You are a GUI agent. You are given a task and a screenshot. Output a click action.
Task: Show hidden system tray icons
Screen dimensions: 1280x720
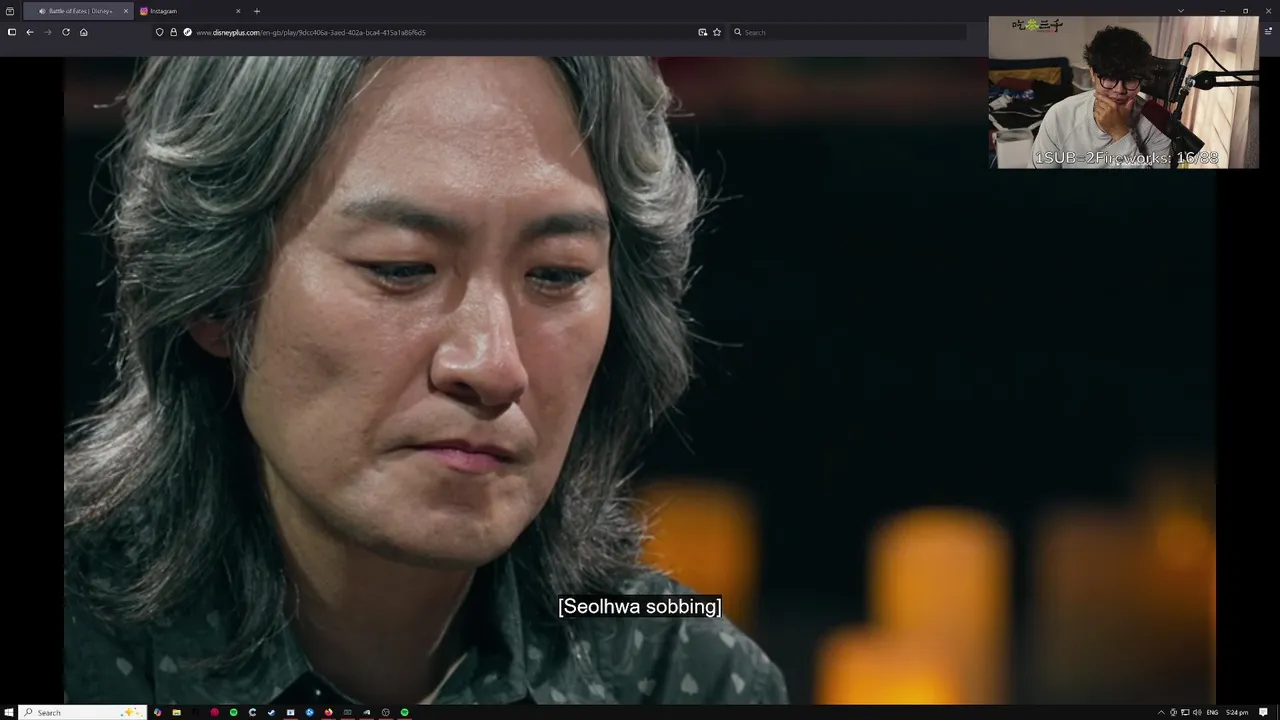point(1161,712)
